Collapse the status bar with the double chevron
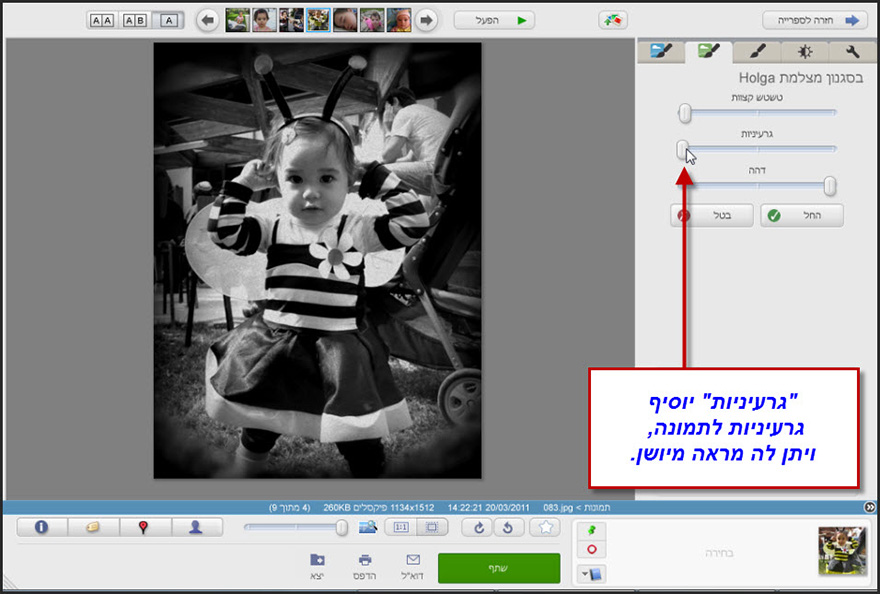This screenshot has height=594, width=880. (870, 507)
